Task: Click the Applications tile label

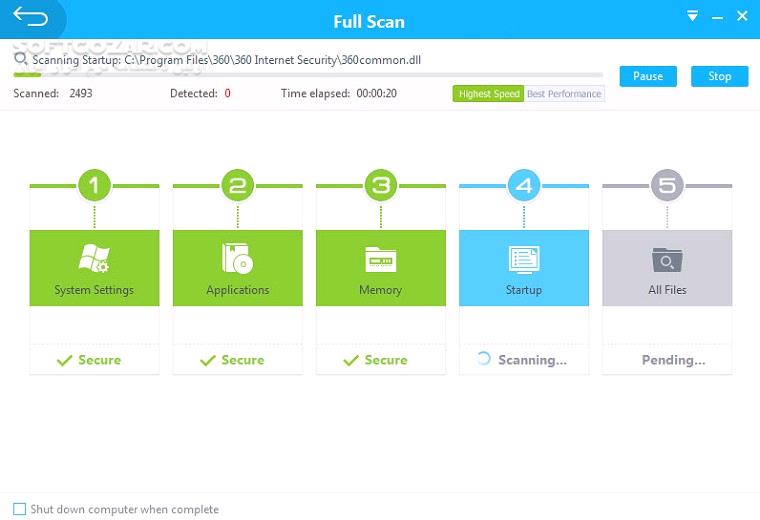Action: point(238,290)
